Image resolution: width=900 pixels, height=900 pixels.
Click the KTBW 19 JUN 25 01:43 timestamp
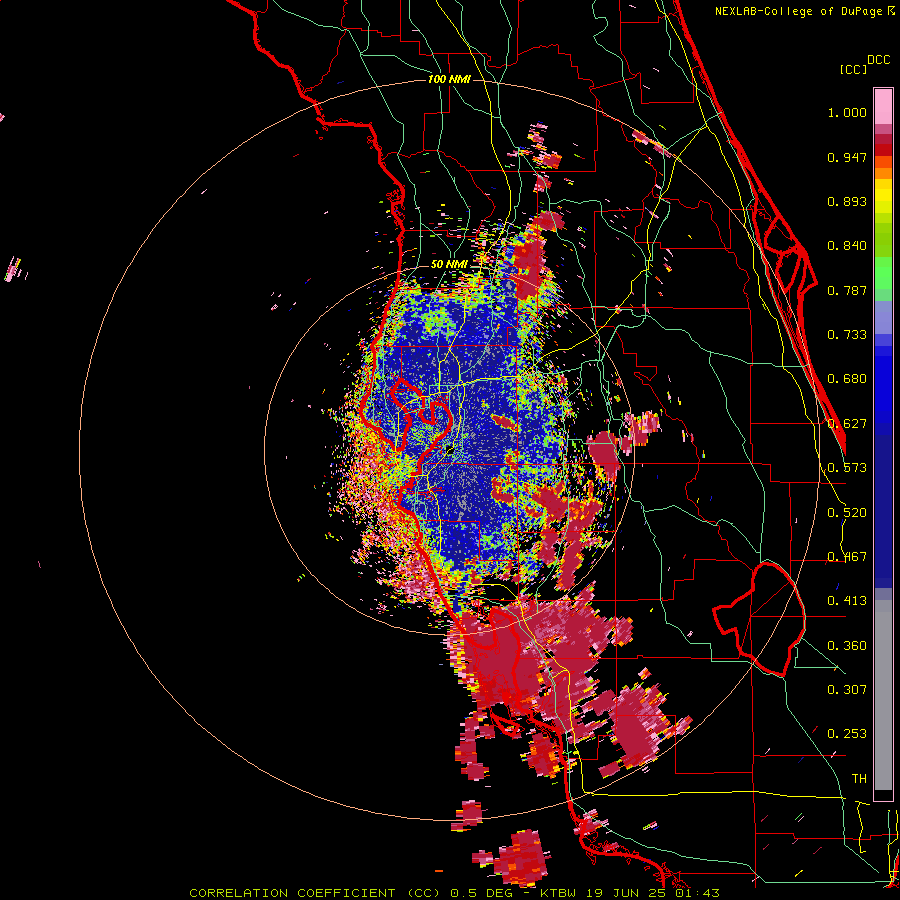[x=630, y=893]
